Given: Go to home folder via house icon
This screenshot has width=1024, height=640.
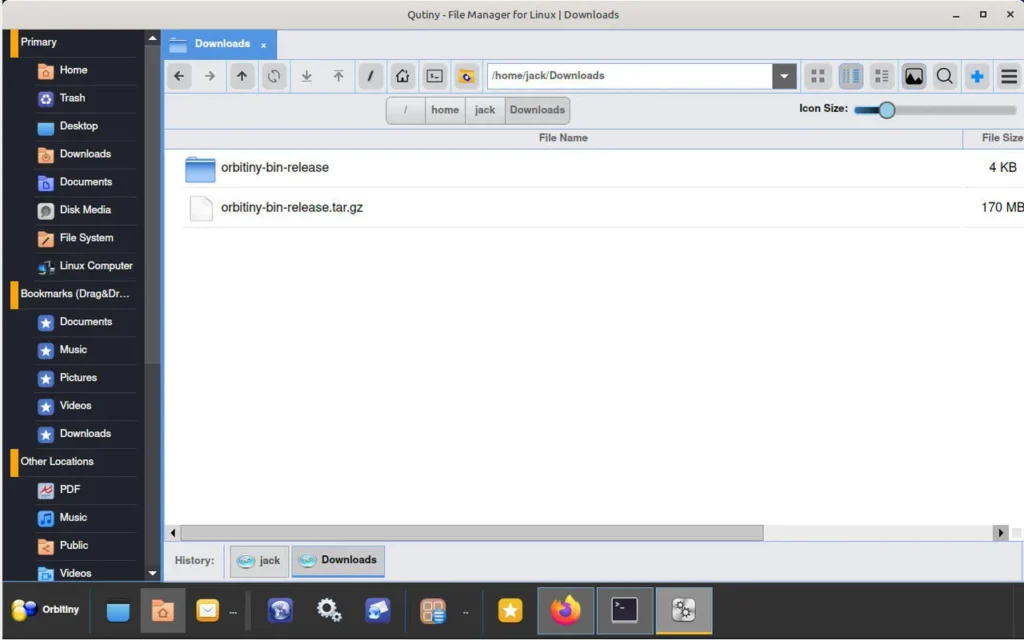Looking at the screenshot, I should click(402, 76).
